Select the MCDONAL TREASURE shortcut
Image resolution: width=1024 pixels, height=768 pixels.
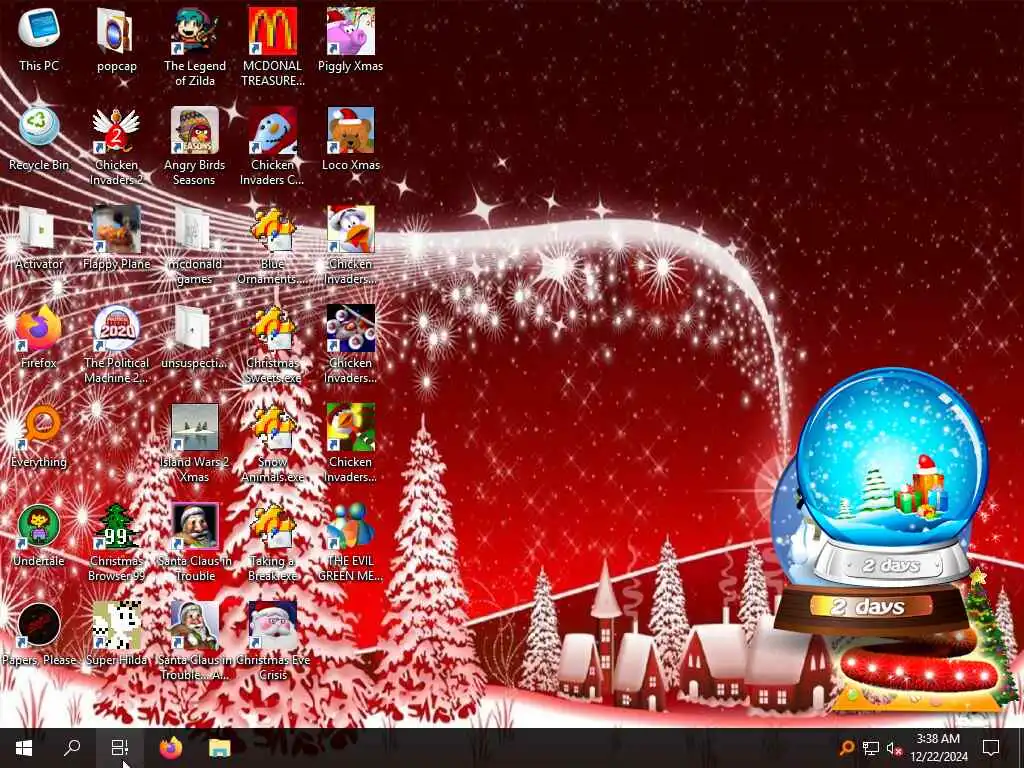272,47
